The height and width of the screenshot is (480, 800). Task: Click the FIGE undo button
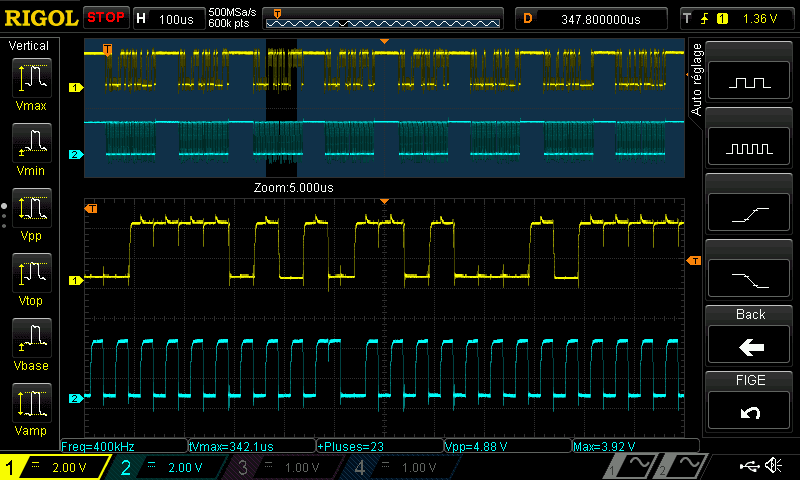[749, 411]
